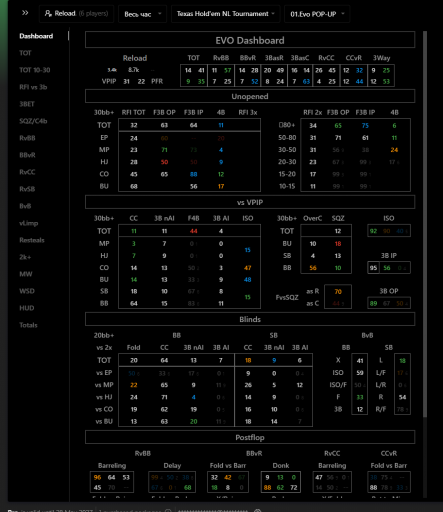Open the 'Весь час' time period dropdown
This screenshot has width=443, height=512.
[142, 14]
